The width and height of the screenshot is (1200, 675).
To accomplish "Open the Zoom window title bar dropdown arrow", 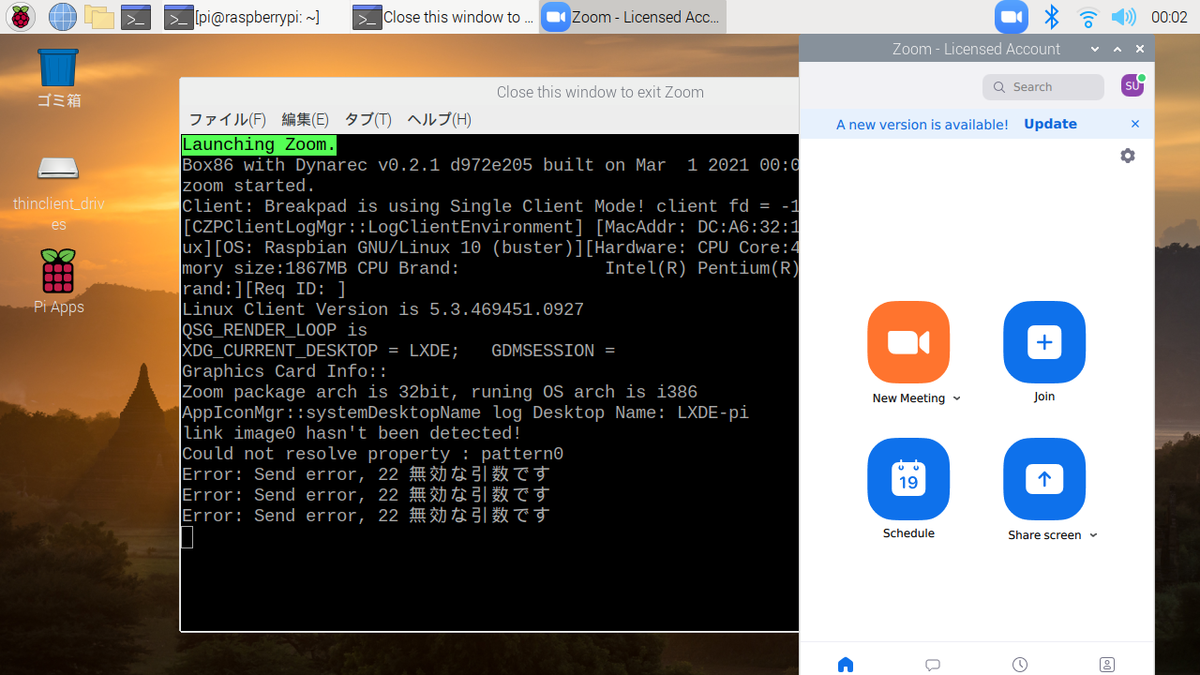I will pyautogui.click(x=1095, y=48).
